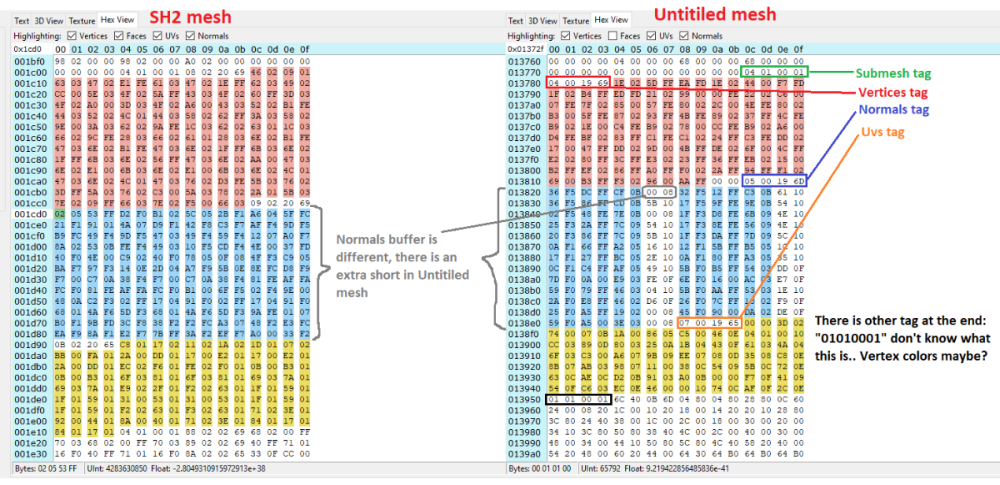This screenshot has height=485, width=1000.
Task: Click the green-highlighted 02 byte at row 001cd0
Action: pos(61,213)
